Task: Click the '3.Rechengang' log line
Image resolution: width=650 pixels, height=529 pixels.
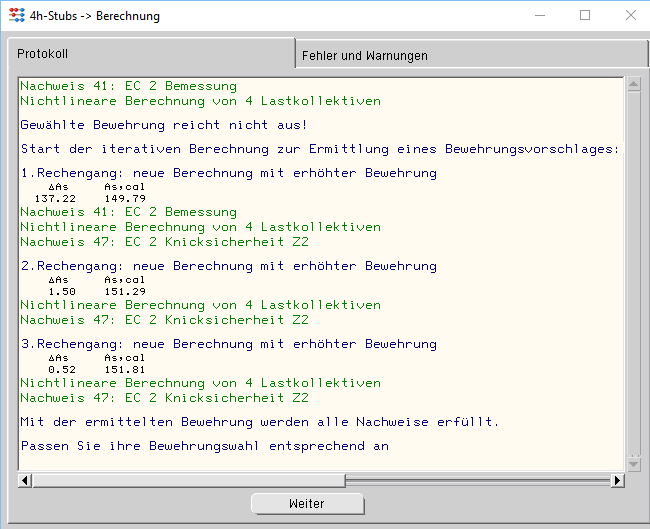Action: (228, 344)
